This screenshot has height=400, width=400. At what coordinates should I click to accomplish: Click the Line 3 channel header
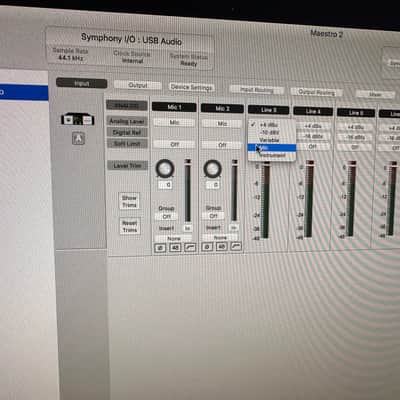tap(268, 110)
